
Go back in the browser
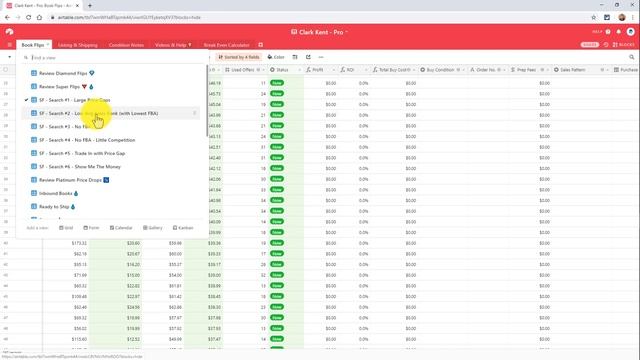[x=7, y=17]
